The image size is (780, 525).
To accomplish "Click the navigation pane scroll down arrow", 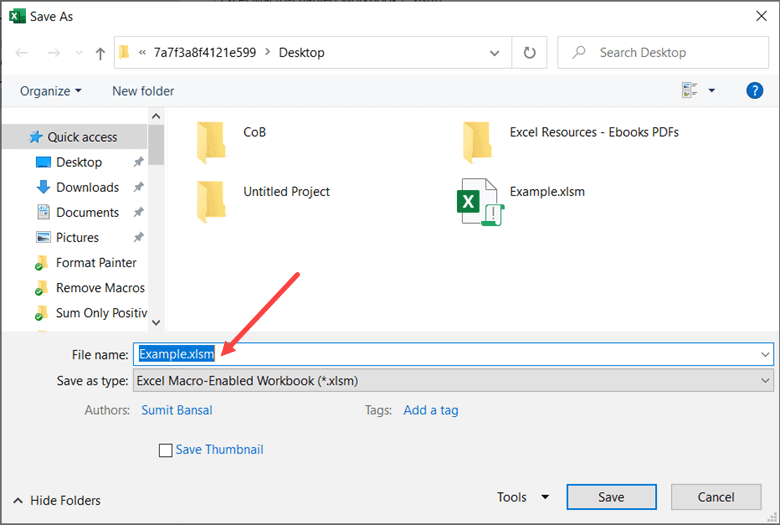I will point(156,322).
